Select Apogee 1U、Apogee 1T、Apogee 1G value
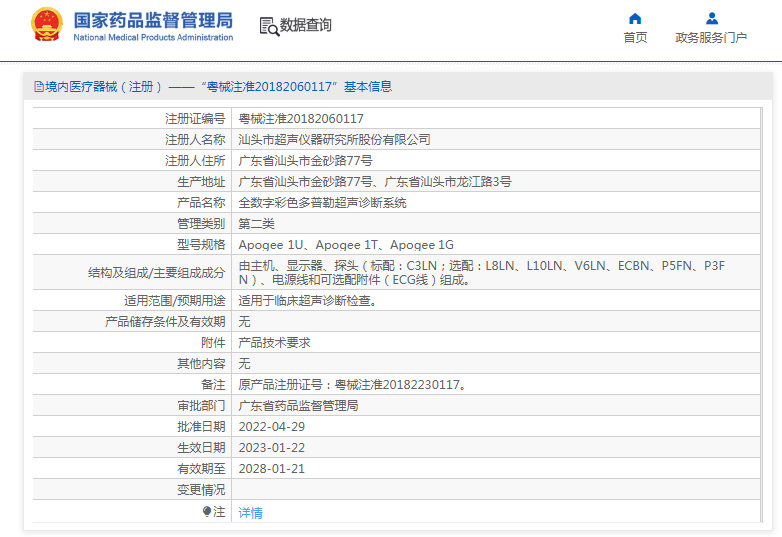 tap(346, 245)
